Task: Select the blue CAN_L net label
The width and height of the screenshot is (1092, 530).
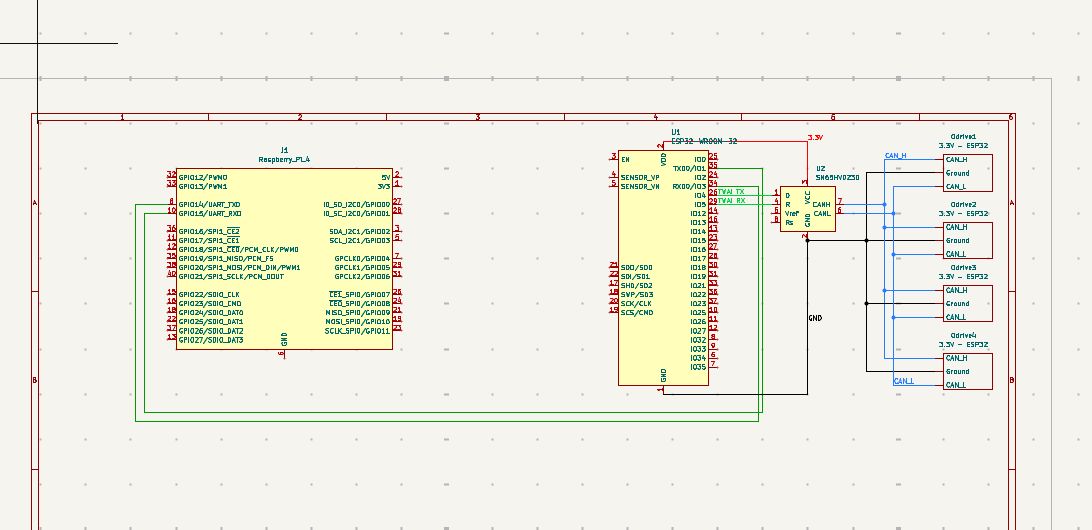Action: point(903,381)
